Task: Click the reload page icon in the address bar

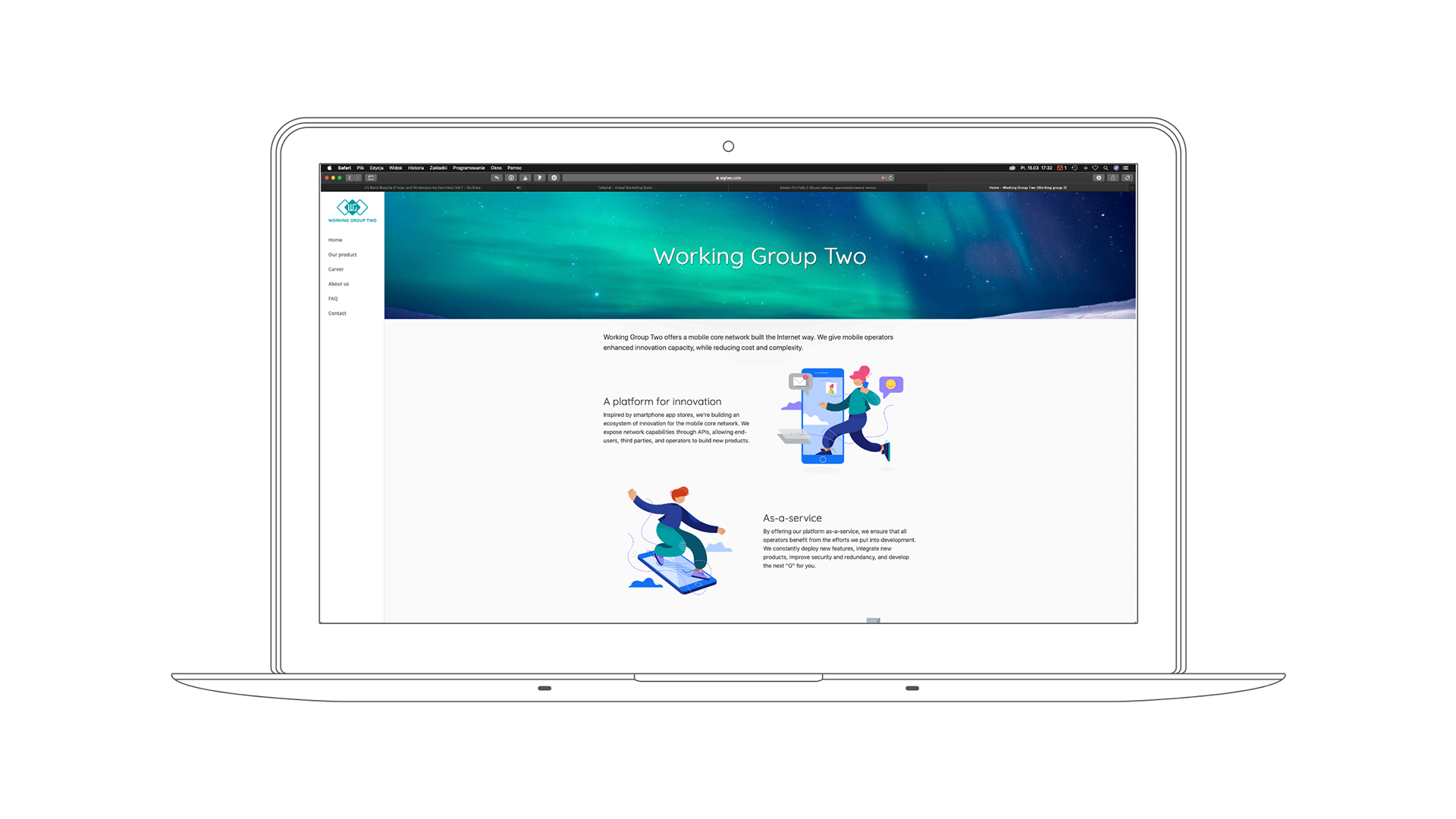Action: click(x=891, y=177)
